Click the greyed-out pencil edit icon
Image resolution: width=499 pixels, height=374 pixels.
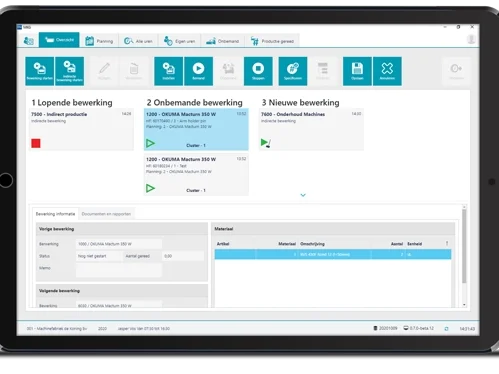pyautogui.click(x=104, y=71)
